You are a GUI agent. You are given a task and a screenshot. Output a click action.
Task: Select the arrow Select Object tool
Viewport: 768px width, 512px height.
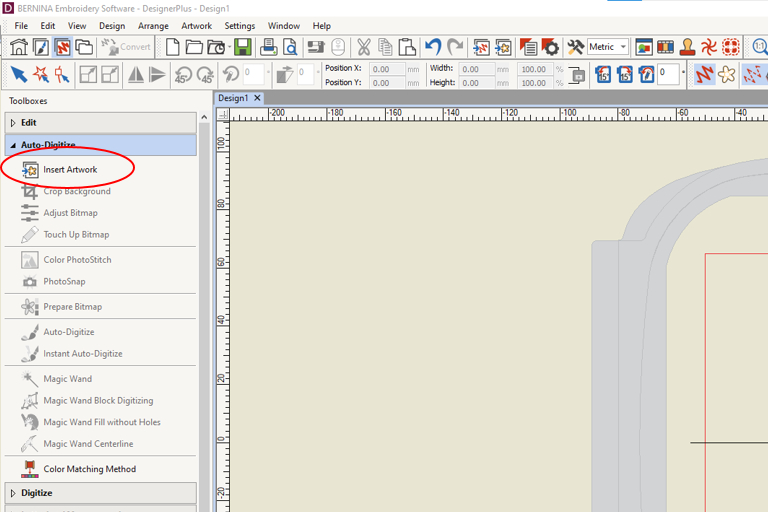(x=18, y=75)
